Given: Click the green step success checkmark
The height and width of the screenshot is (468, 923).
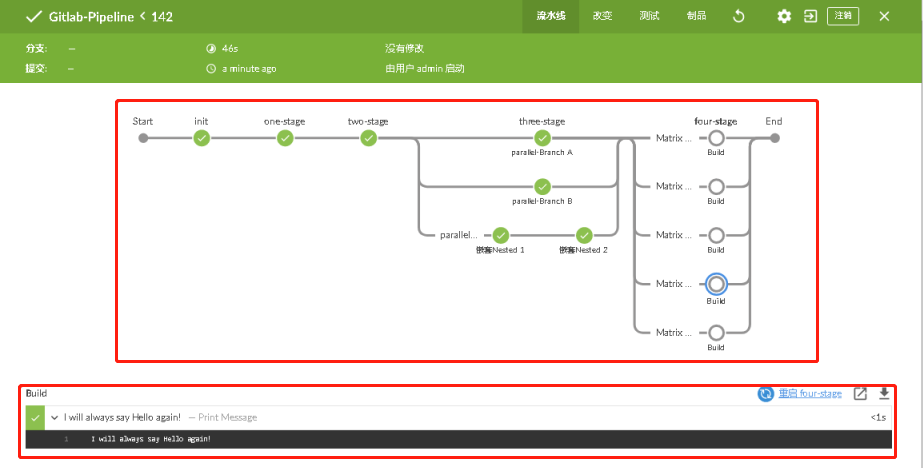Looking at the screenshot, I should tap(35, 417).
